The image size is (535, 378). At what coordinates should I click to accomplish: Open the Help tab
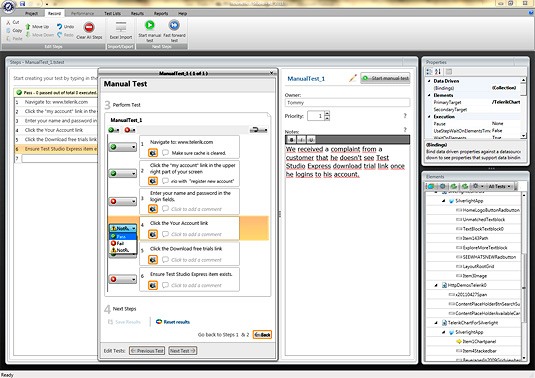click(x=182, y=14)
